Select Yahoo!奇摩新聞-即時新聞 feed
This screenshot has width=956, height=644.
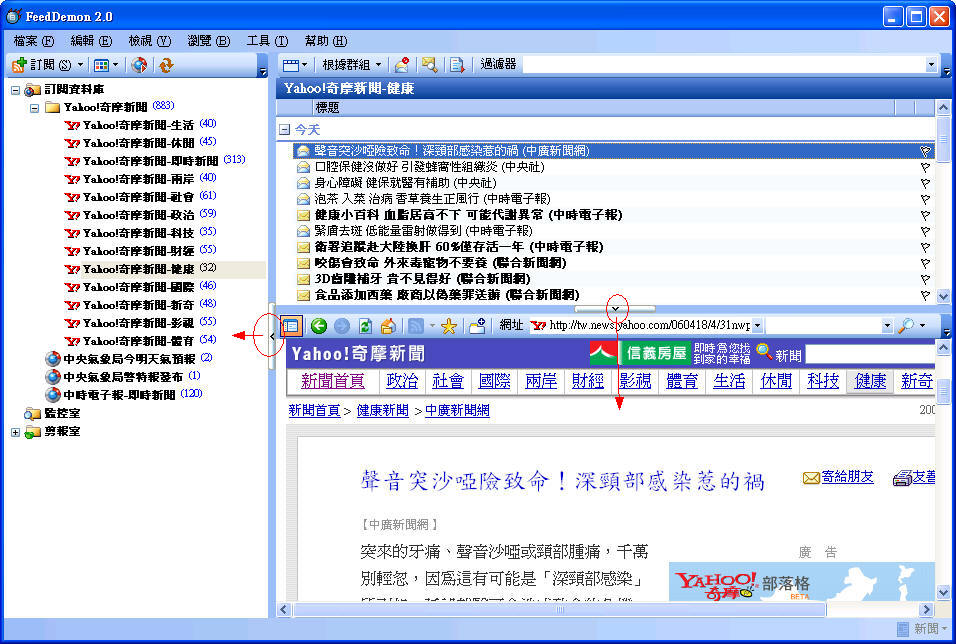click(150, 161)
